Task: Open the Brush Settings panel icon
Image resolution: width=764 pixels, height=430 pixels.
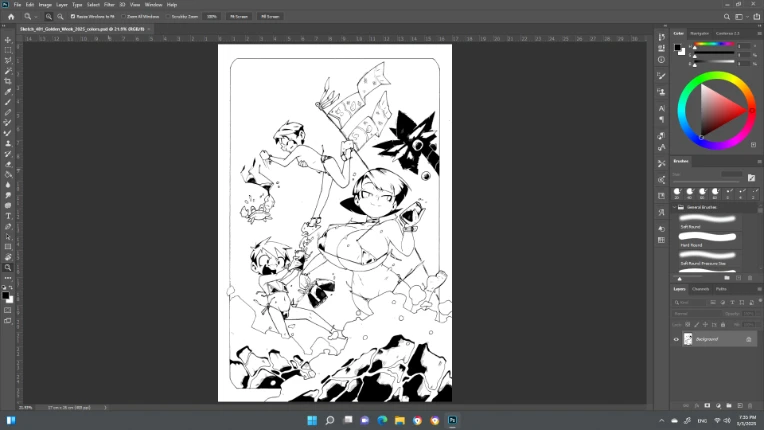Action: (661, 75)
